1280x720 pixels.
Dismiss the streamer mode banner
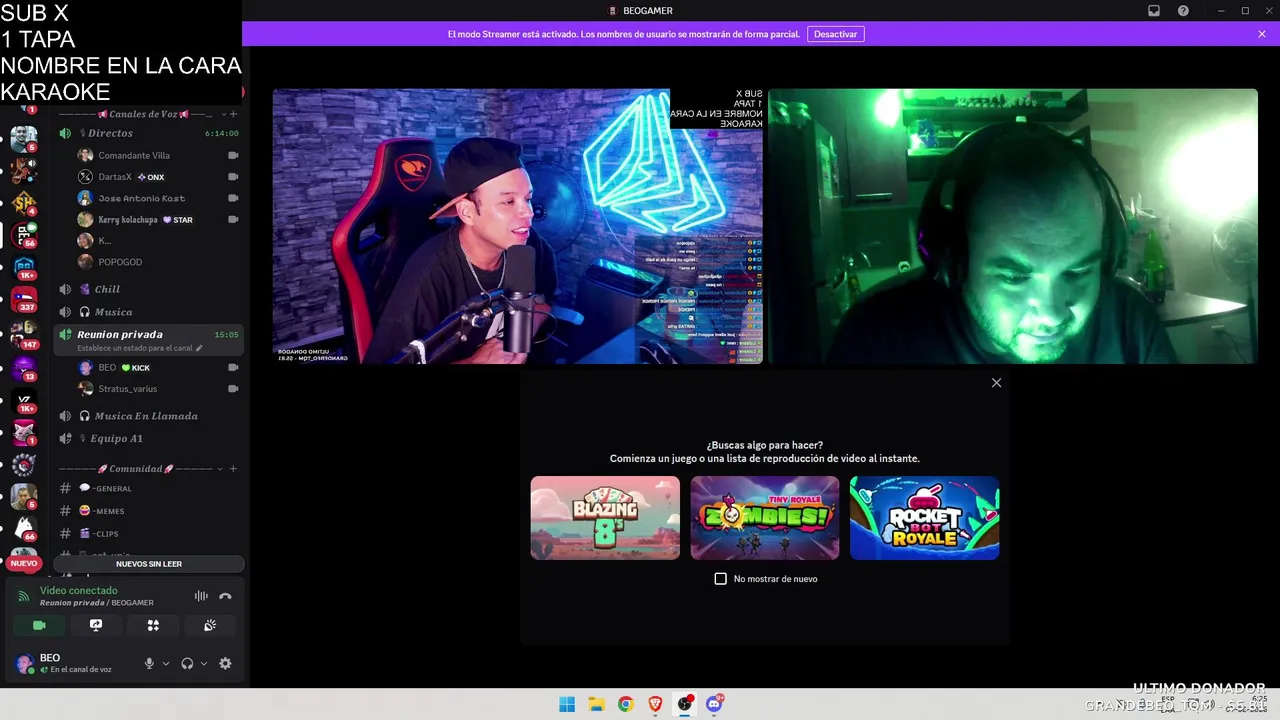1262,34
